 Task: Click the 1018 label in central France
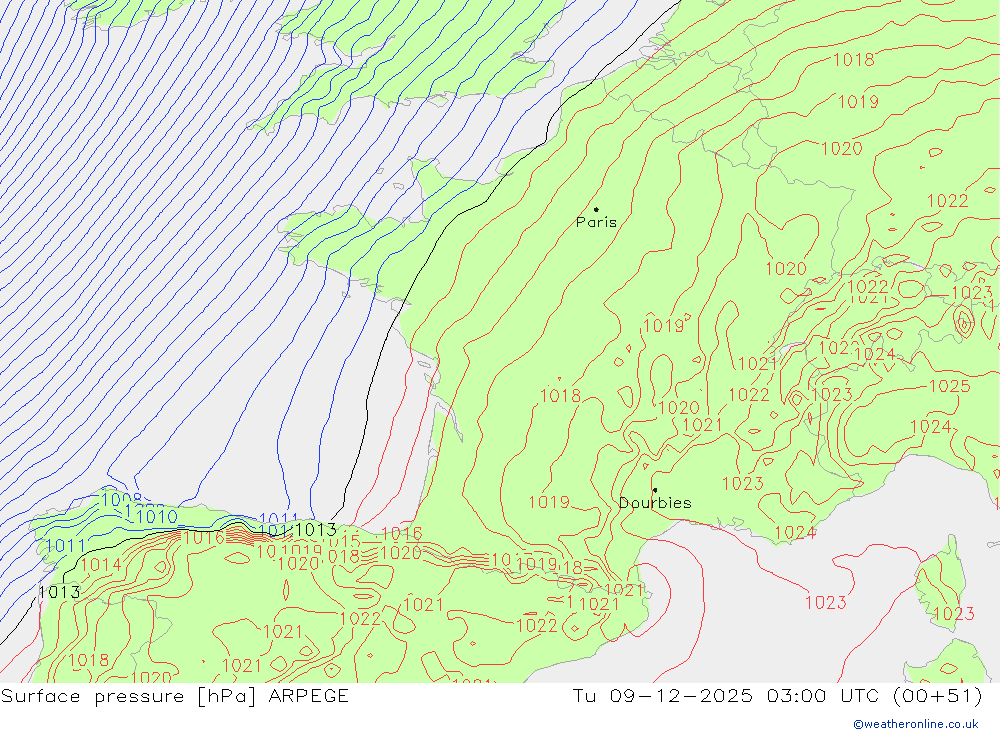click(x=561, y=396)
